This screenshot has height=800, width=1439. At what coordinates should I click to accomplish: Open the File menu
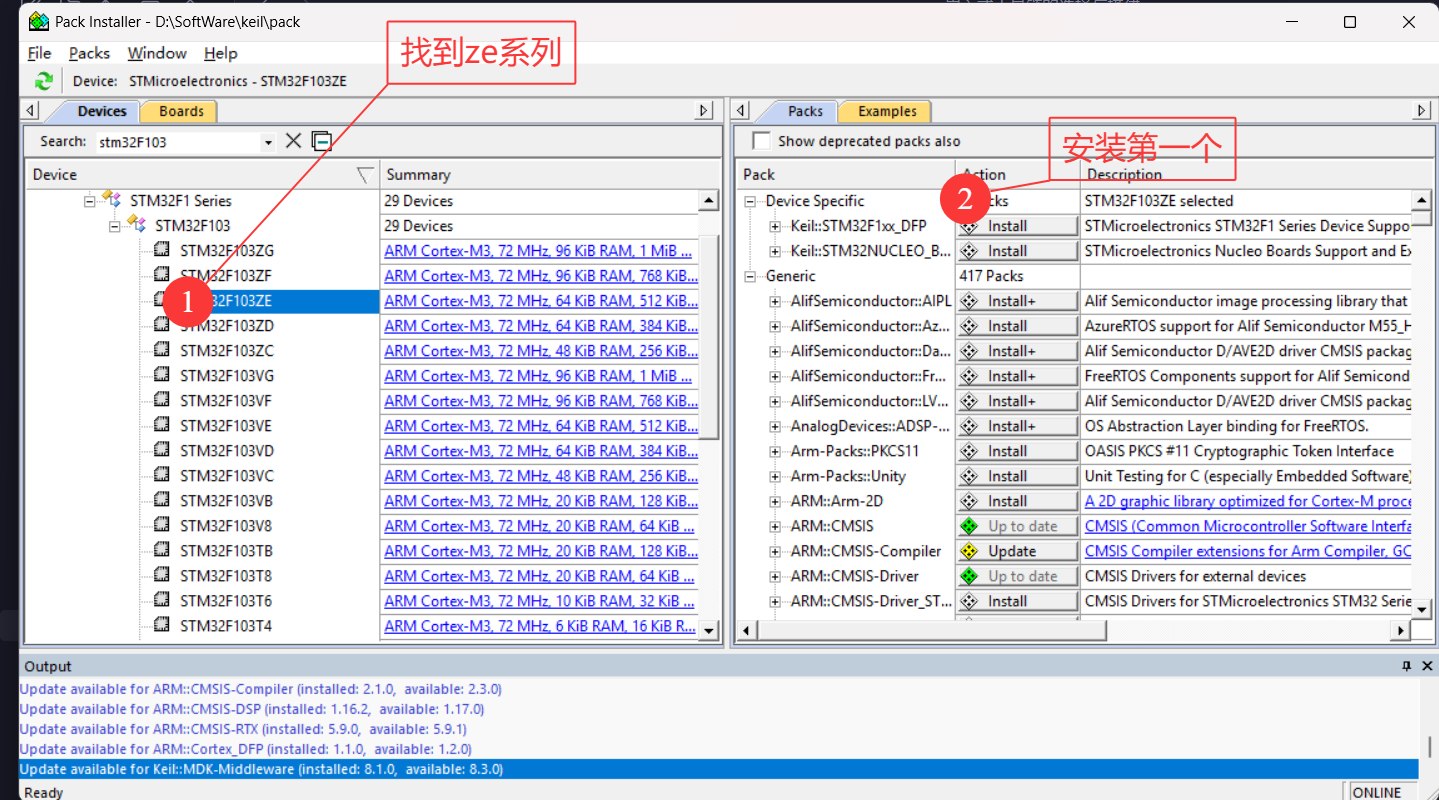[x=40, y=53]
